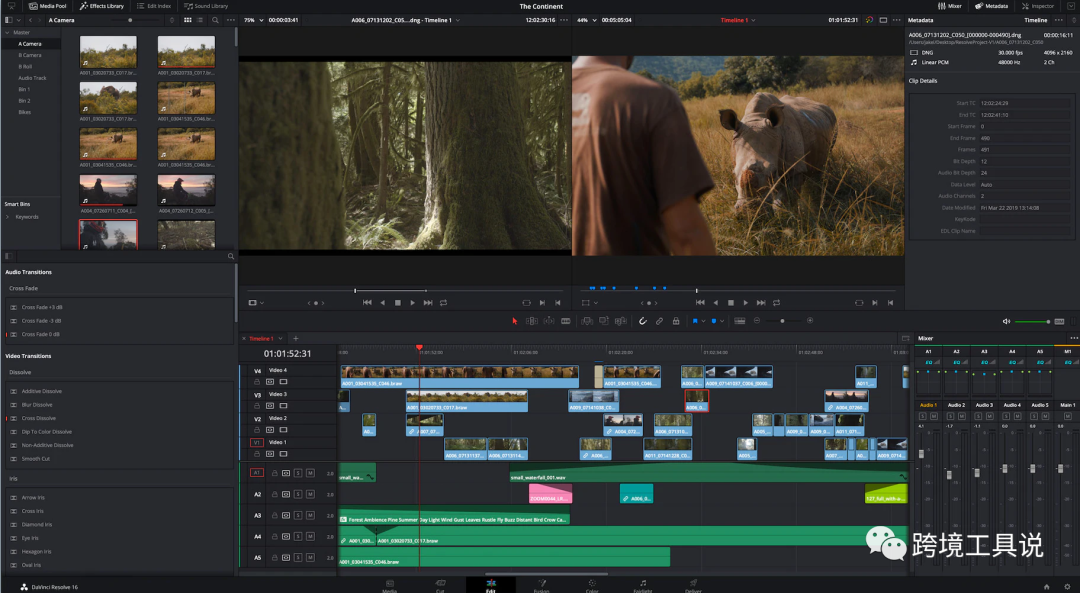Open the blue flag color dropdown
Screen dimensions: 1080x593
click(704, 321)
